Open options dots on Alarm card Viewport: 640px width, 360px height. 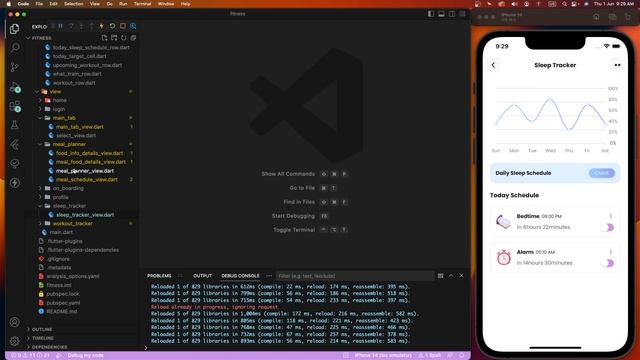coord(611,252)
